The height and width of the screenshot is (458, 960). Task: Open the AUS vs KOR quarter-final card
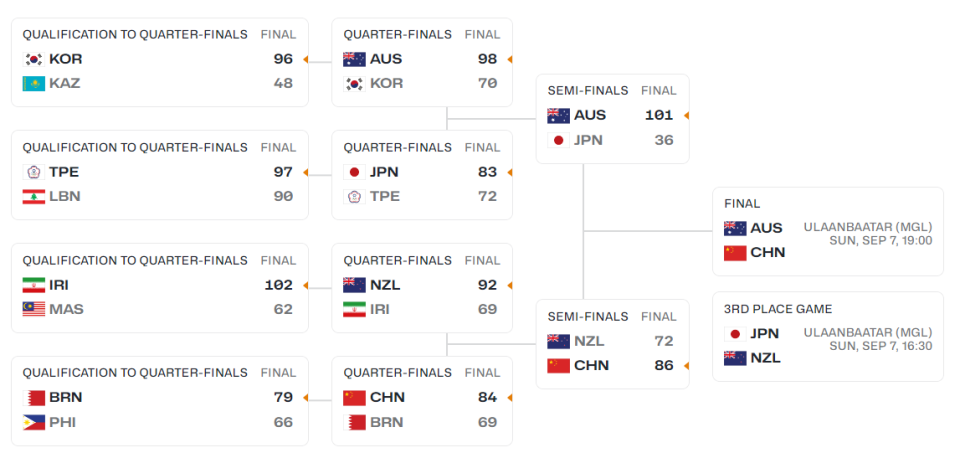(x=422, y=62)
